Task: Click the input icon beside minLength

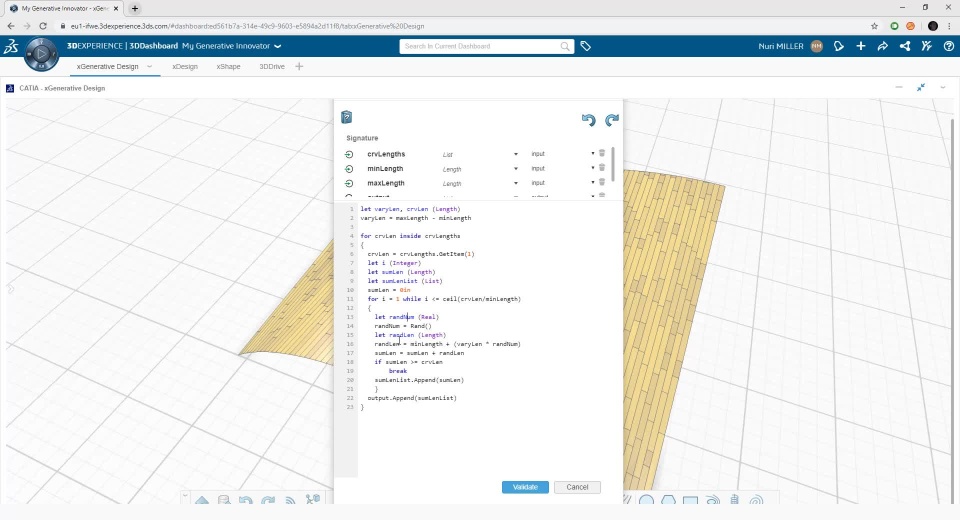Action: tap(349, 169)
